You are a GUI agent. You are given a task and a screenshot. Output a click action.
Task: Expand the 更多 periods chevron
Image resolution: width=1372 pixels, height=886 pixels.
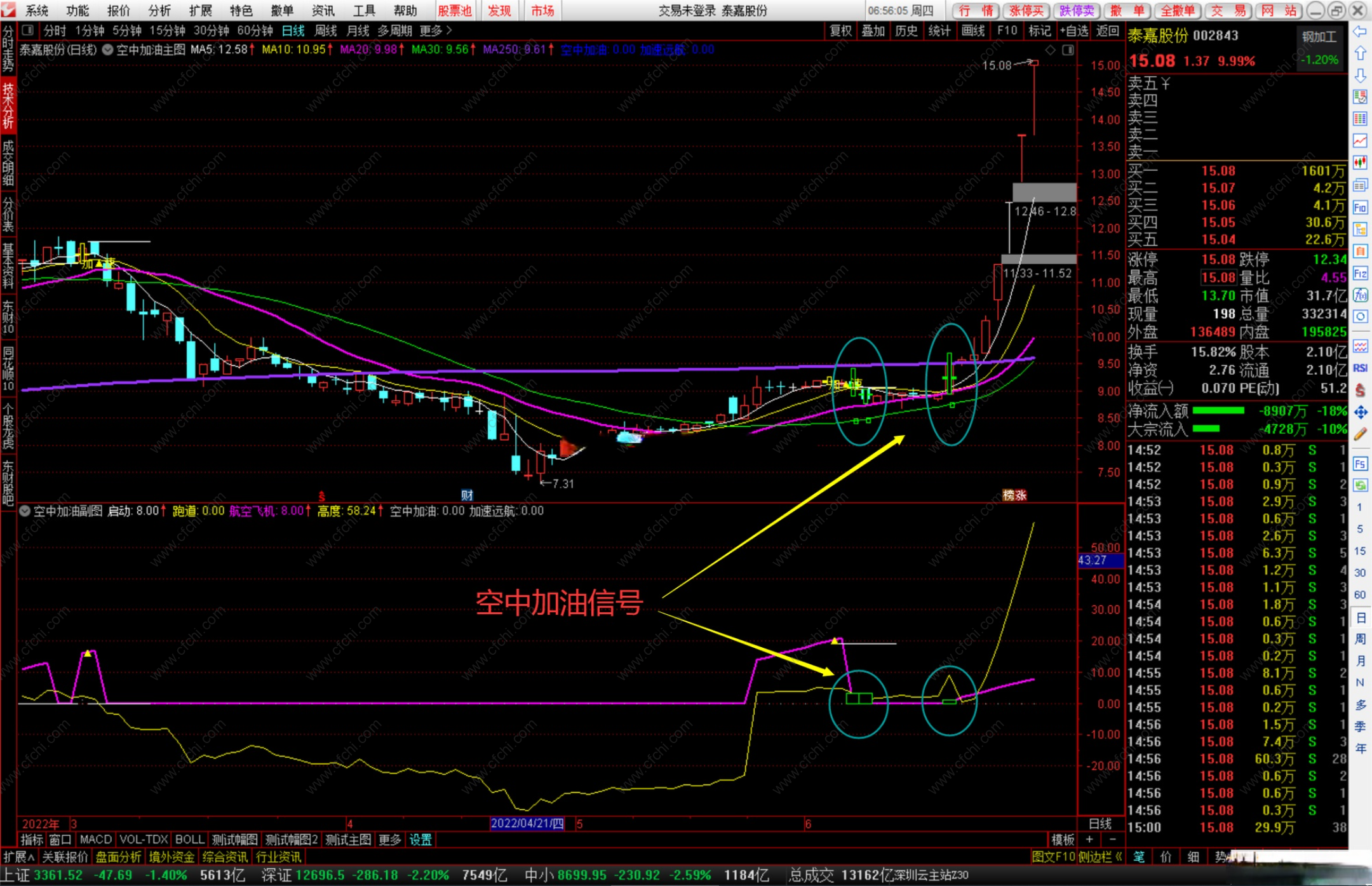(x=449, y=30)
